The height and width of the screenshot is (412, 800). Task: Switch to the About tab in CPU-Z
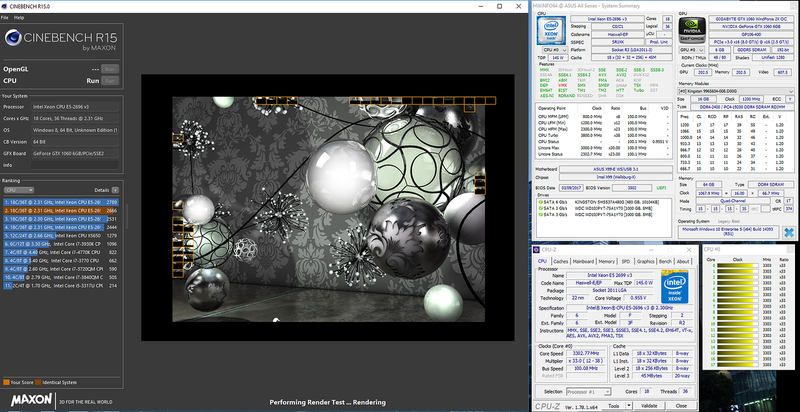683,261
